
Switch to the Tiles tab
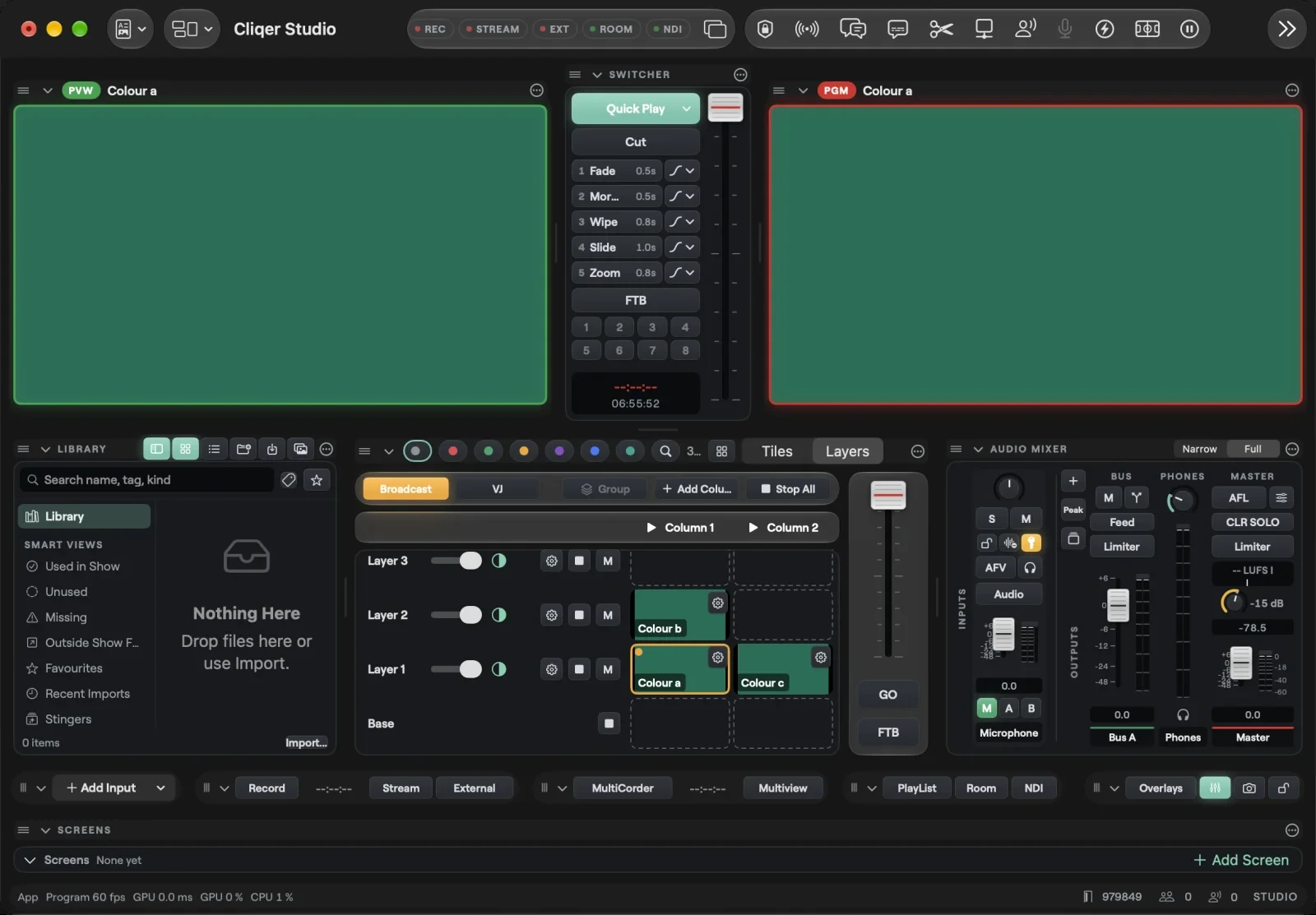click(776, 451)
